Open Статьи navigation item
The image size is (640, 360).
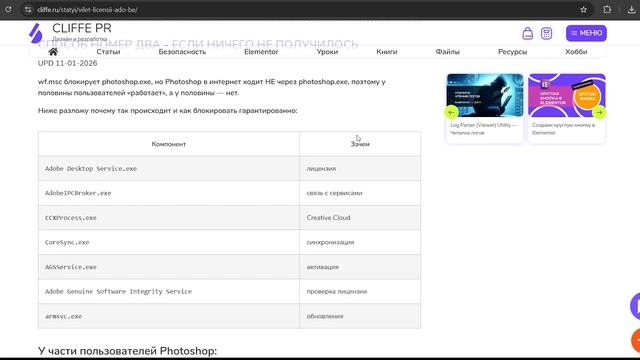pos(108,52)
